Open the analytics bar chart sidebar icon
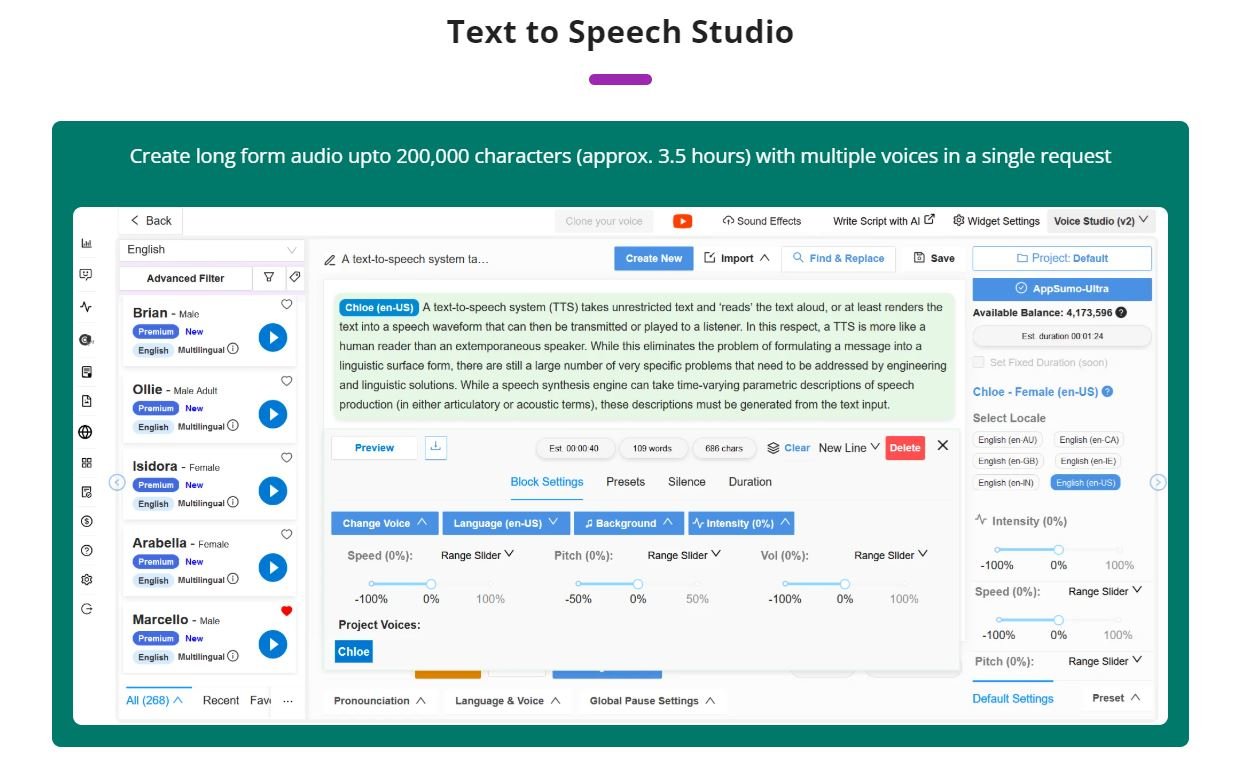 [86, 243]
